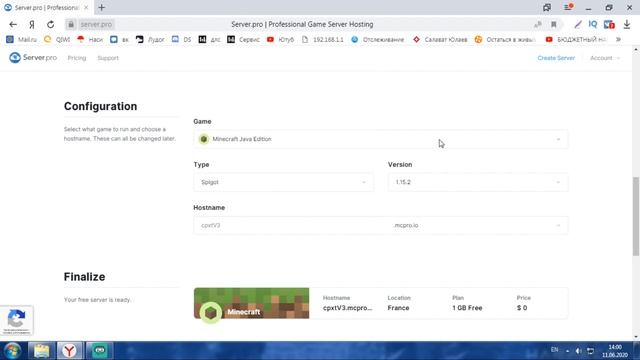Click the pen-shaped extension icon
The width and height of the screenshot is (640, 360).
578,24
